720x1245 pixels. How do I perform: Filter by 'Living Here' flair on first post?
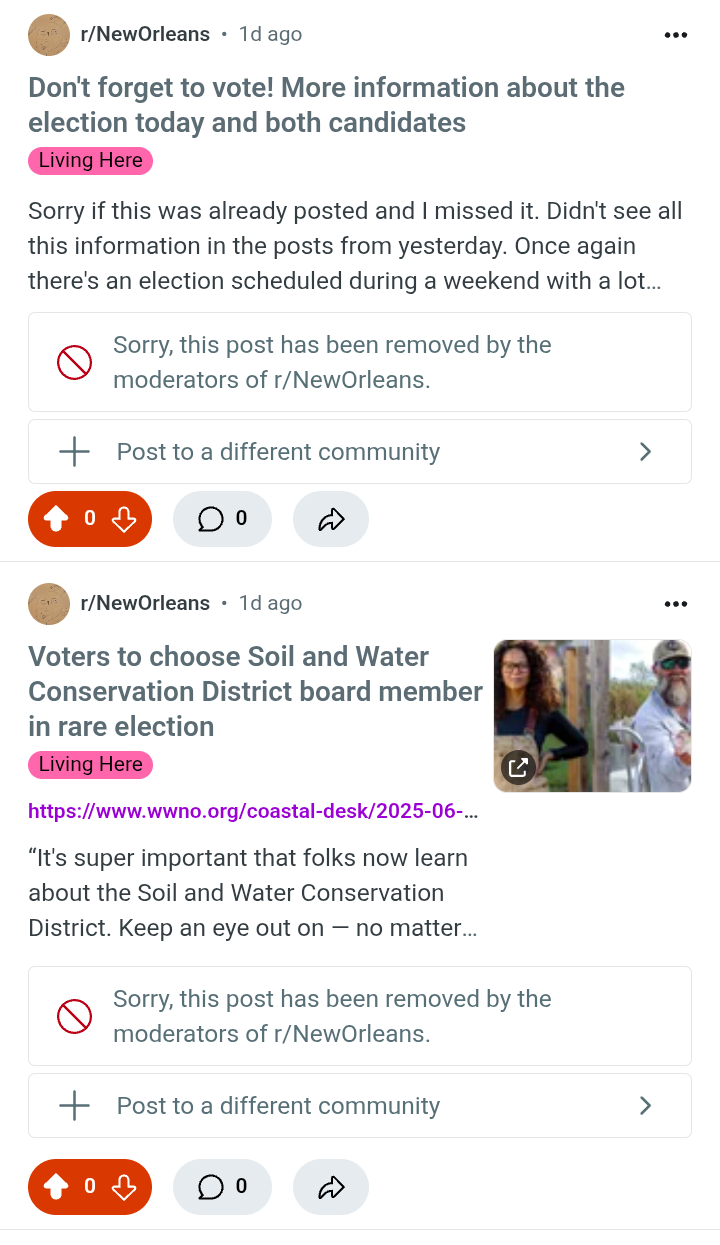pyautogui.click(x=90, y=161)
